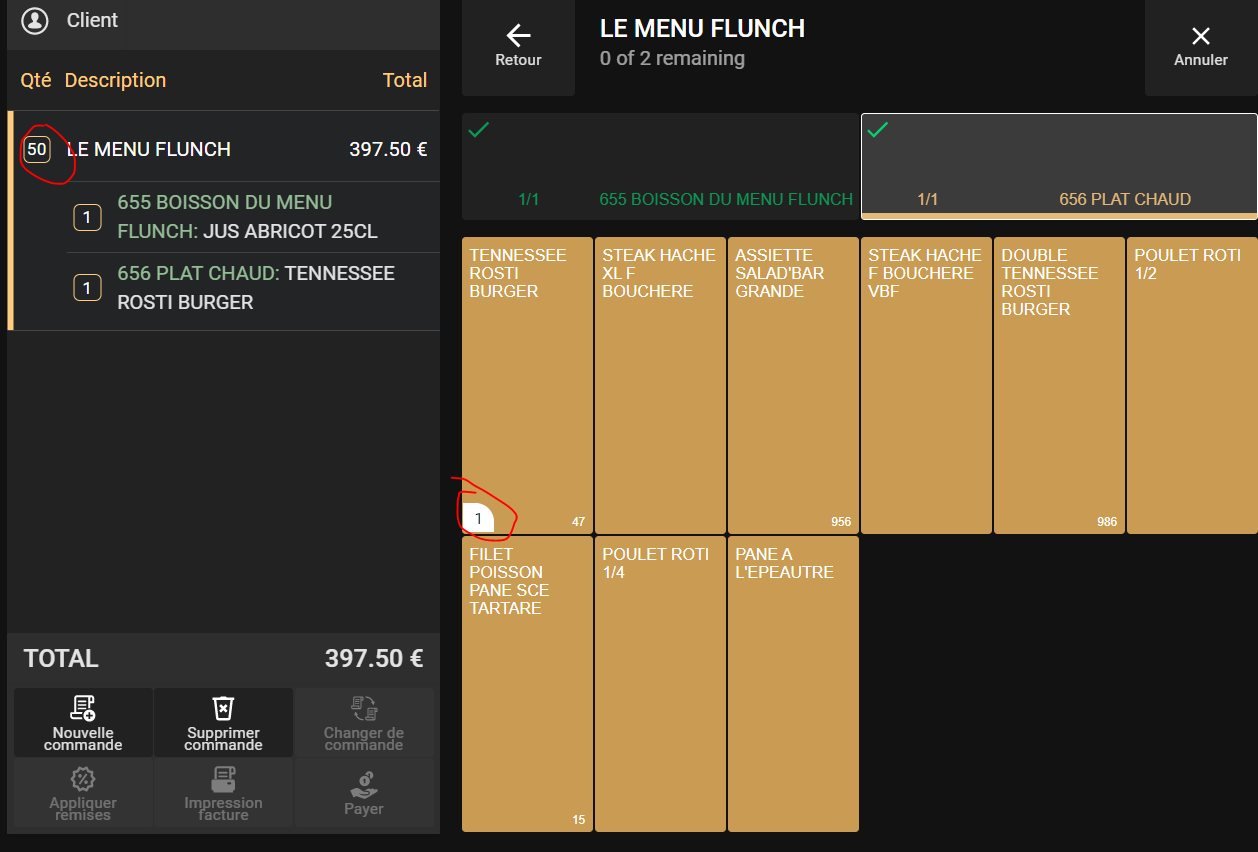Select the Pane a l'Epeautre tile
The width and height of the screenshot is (1258, 852).
tap(793, 683)
